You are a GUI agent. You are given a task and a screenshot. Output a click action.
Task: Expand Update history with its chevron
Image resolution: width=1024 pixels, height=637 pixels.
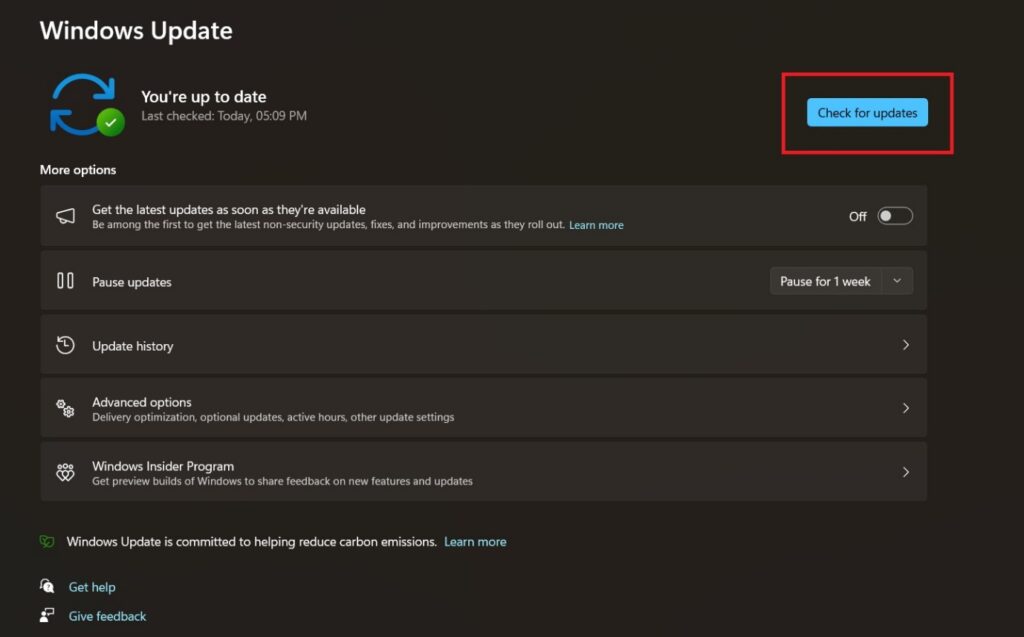click(905, 345)
